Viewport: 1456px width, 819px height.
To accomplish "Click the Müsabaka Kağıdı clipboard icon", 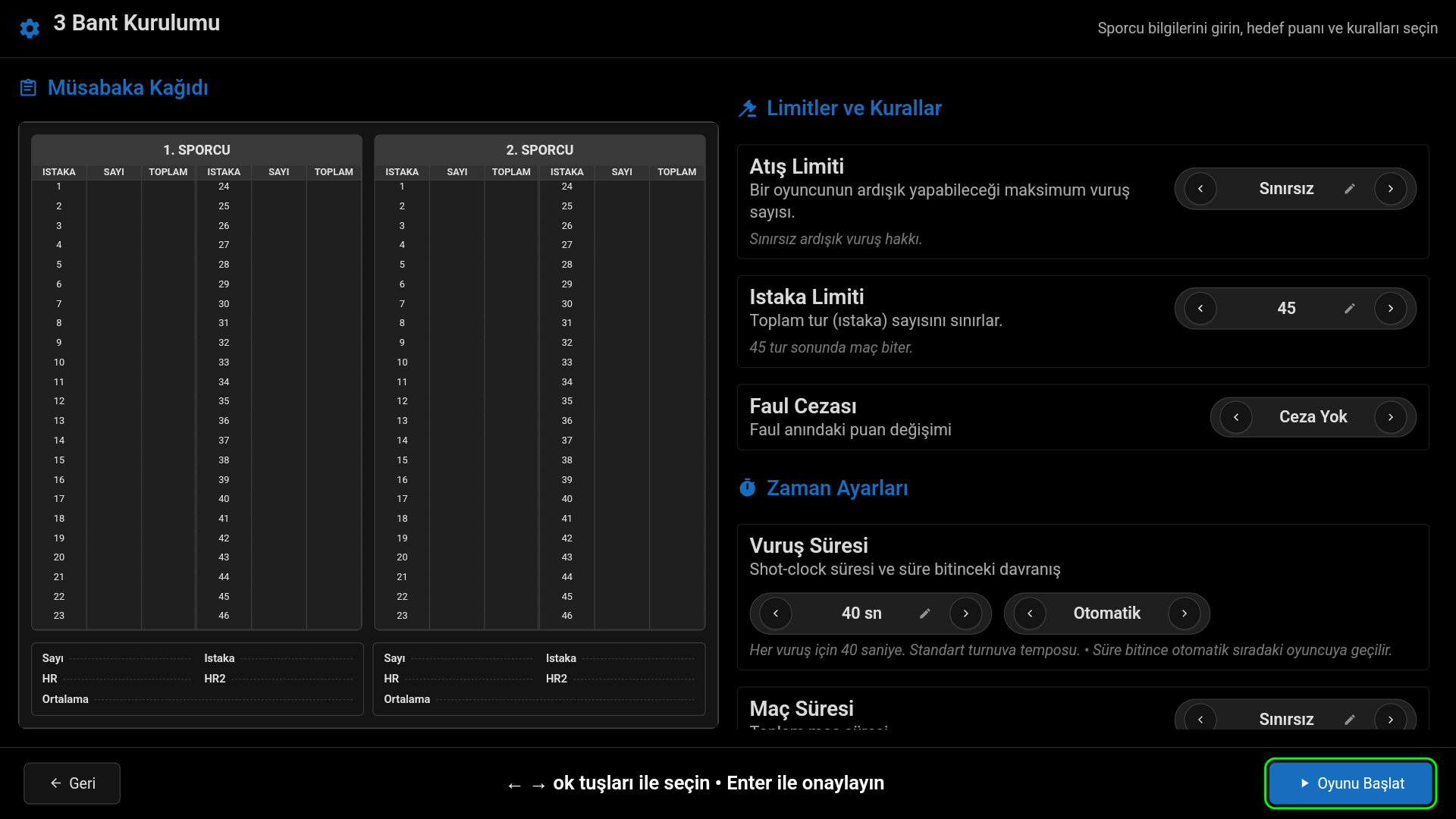I will 28,88.
